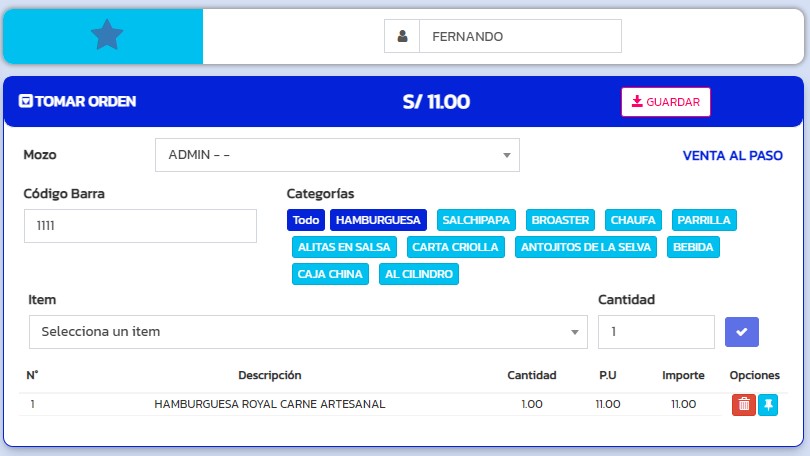The image size is (810, 456).
Task: Open the Venta al Paso link
Action: tap(732, 155)
